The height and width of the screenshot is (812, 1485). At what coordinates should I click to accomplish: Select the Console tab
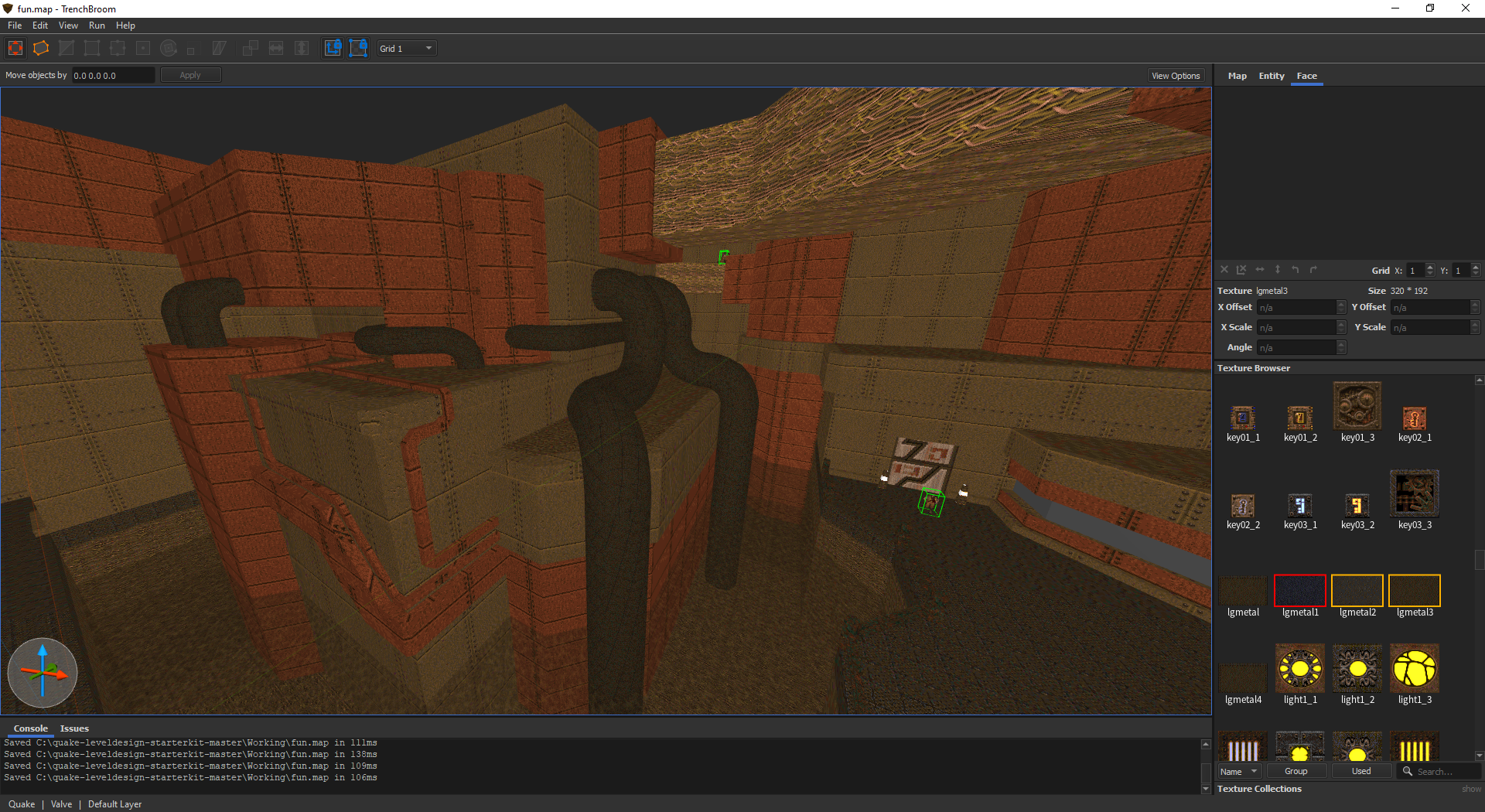click(x=31, y=728)
